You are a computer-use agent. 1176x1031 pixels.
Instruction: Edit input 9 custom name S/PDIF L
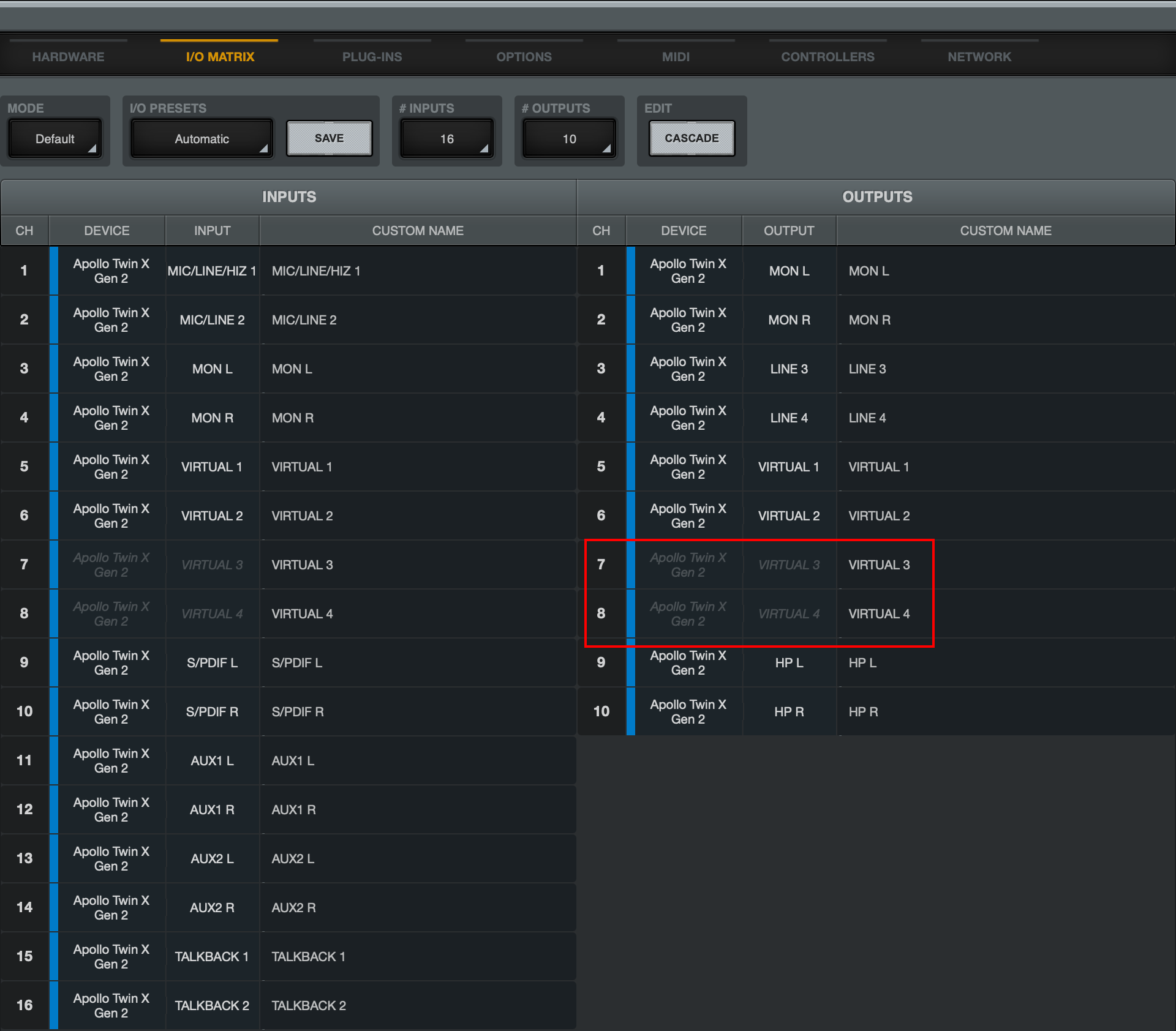(x=417, y=662)
